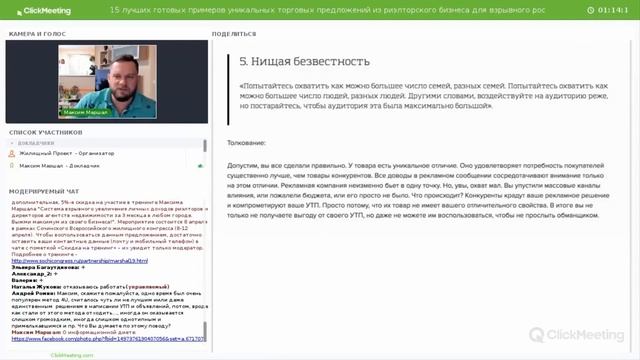
Task: Click the chat message from Эльвира Богаутдинова
Action: click(x=48, y=267)
